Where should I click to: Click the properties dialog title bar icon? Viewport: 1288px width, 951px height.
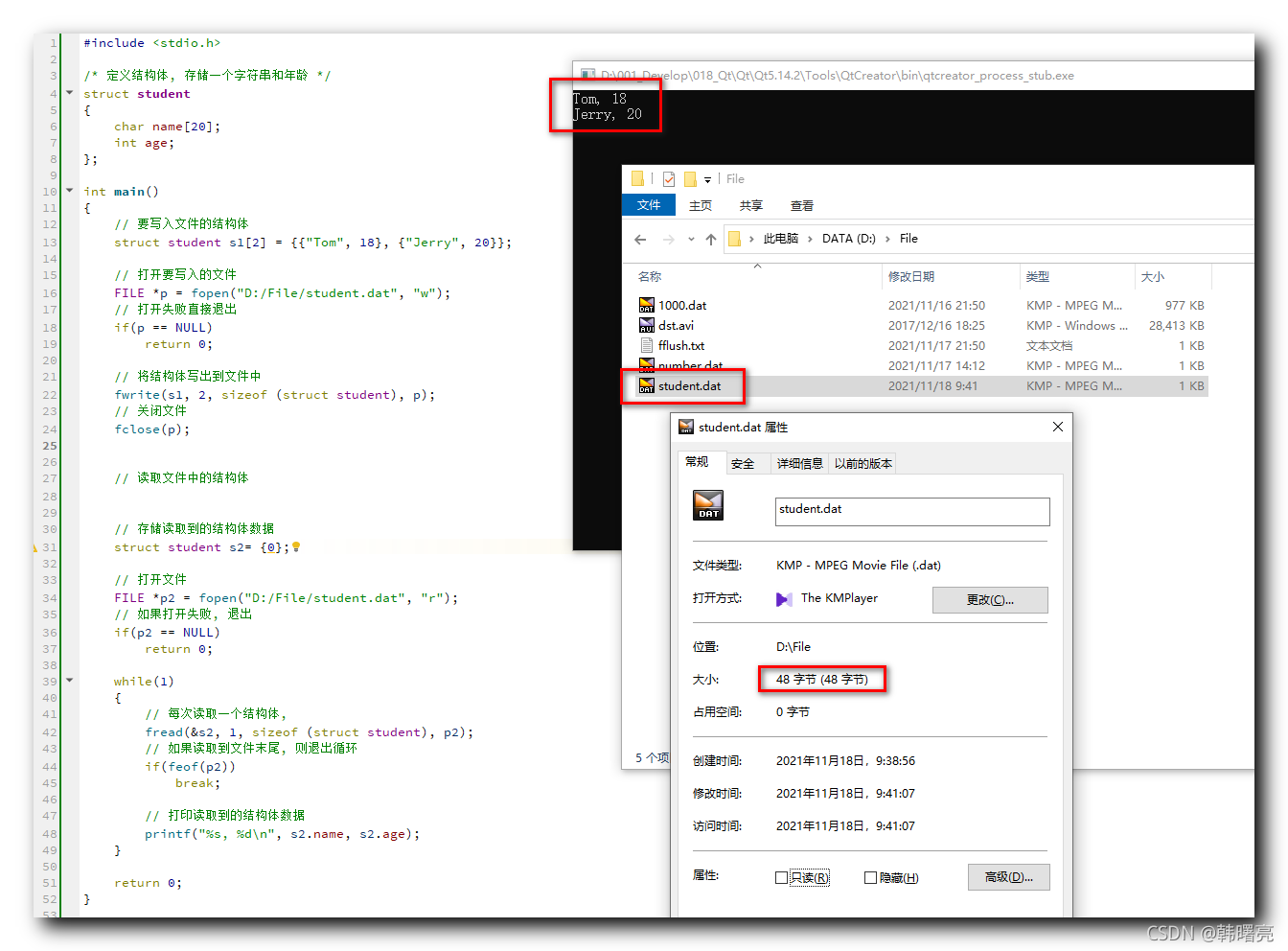click(686, 427)
